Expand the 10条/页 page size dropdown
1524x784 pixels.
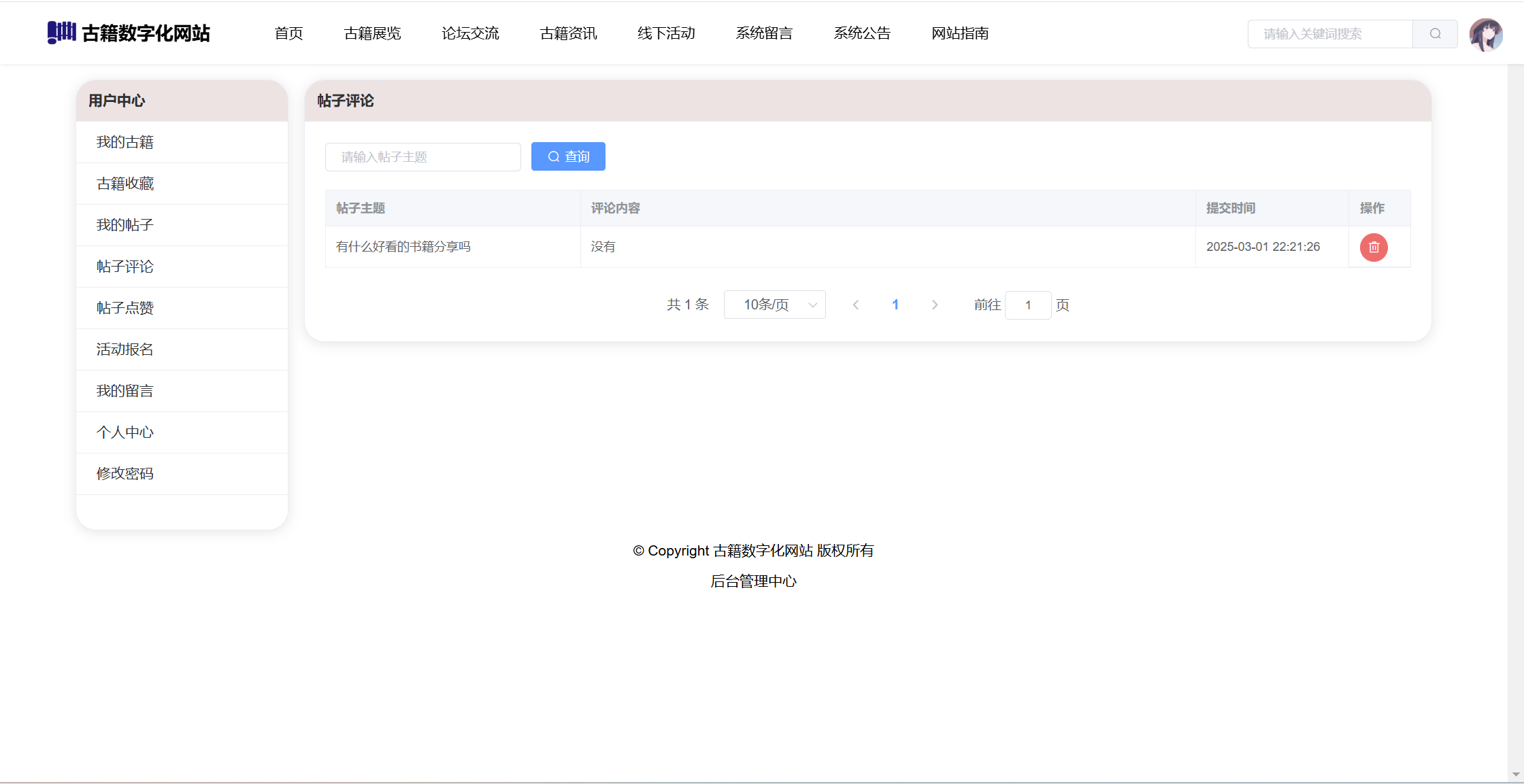[774, 305]
